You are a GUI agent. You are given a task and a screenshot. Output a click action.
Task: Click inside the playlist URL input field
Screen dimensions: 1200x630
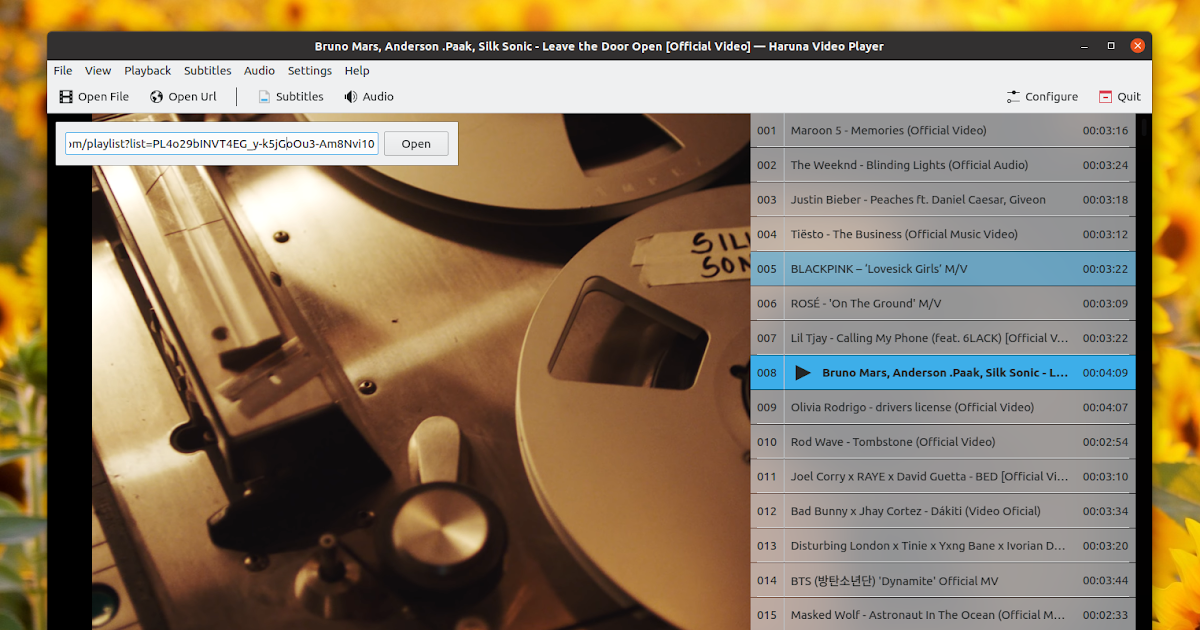222,143
